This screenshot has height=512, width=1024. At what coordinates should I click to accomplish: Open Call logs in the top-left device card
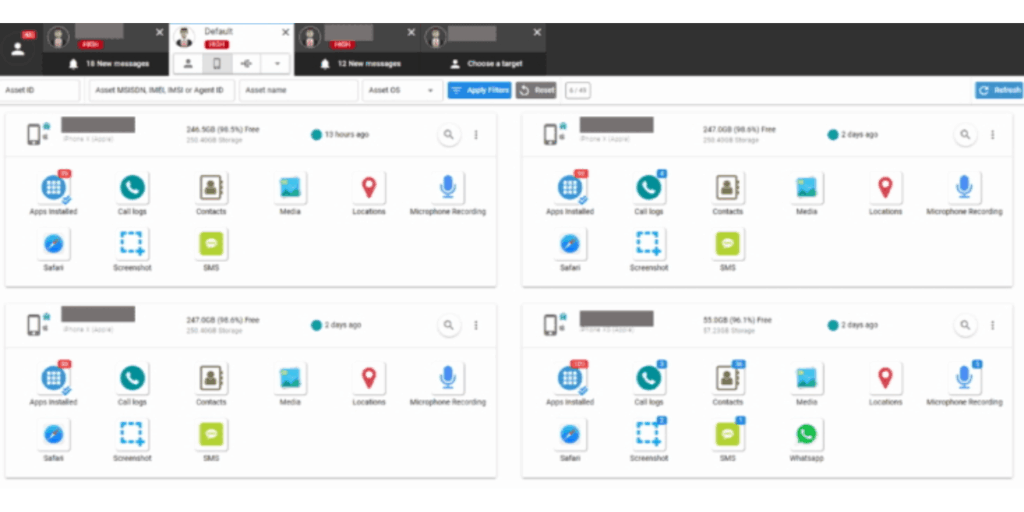[x=132, y=188]
